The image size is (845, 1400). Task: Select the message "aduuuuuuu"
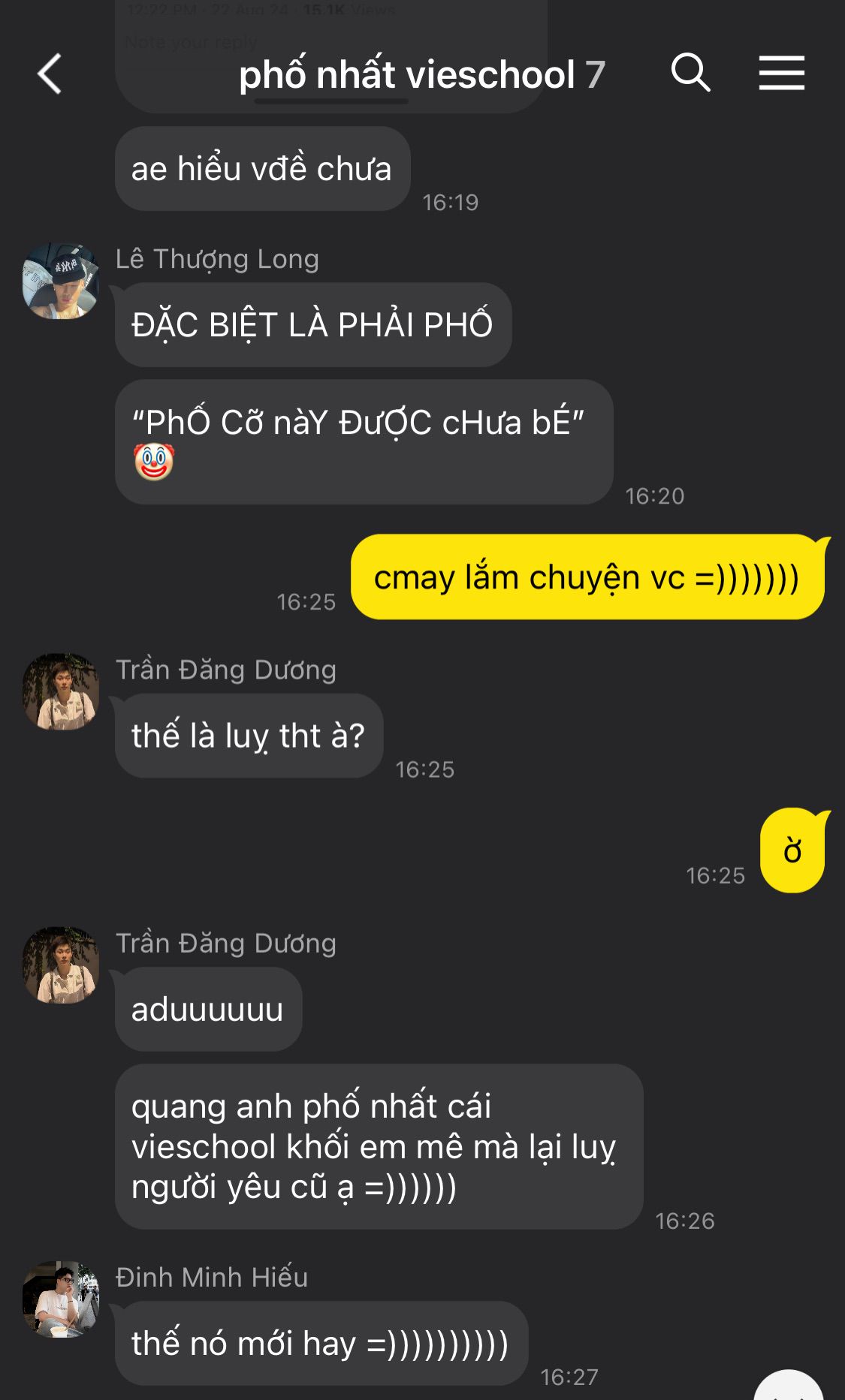point(208,1010)
